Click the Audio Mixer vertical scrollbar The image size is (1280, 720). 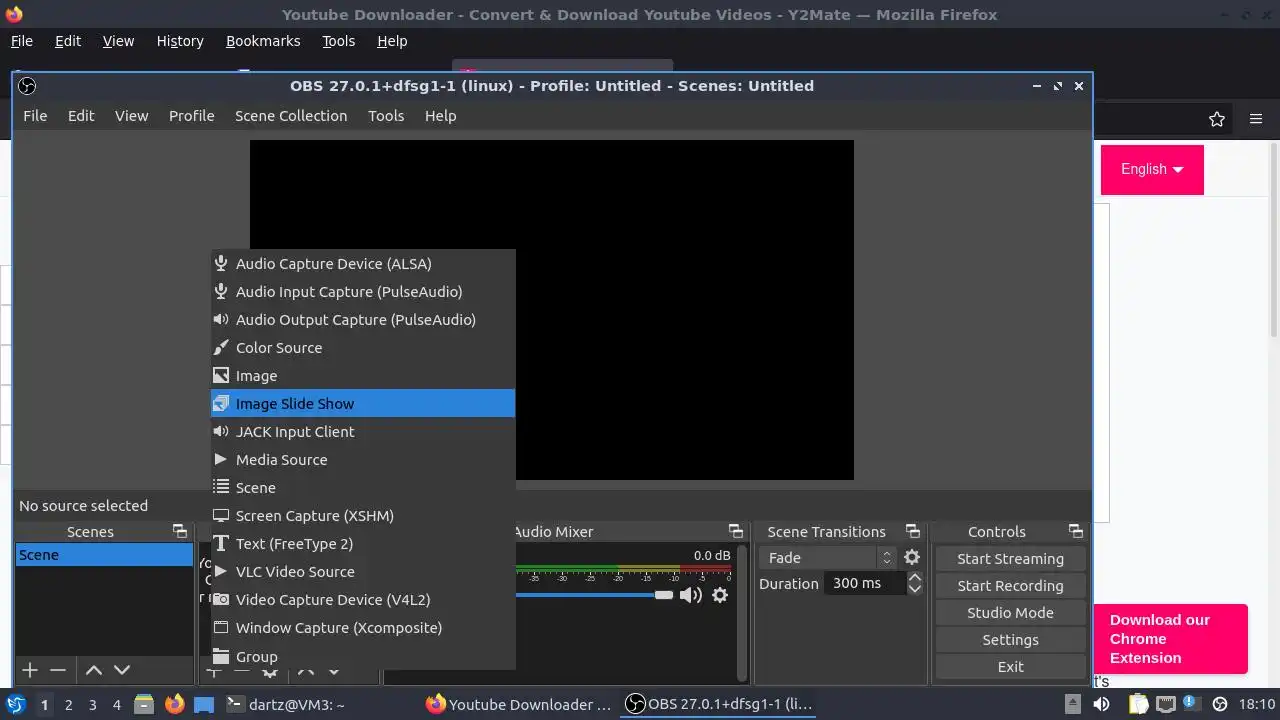coord(741,612)
